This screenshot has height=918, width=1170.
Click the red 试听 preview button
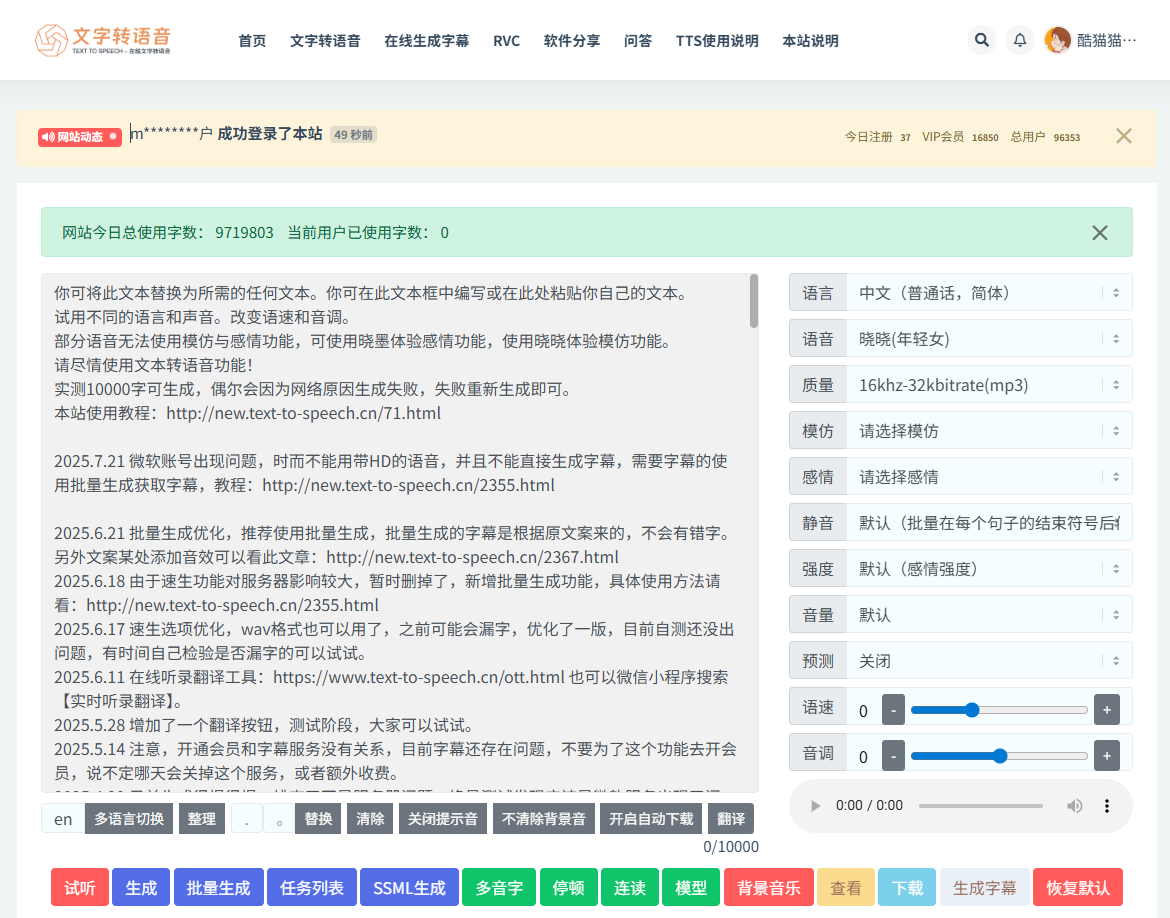click(80, 888)
